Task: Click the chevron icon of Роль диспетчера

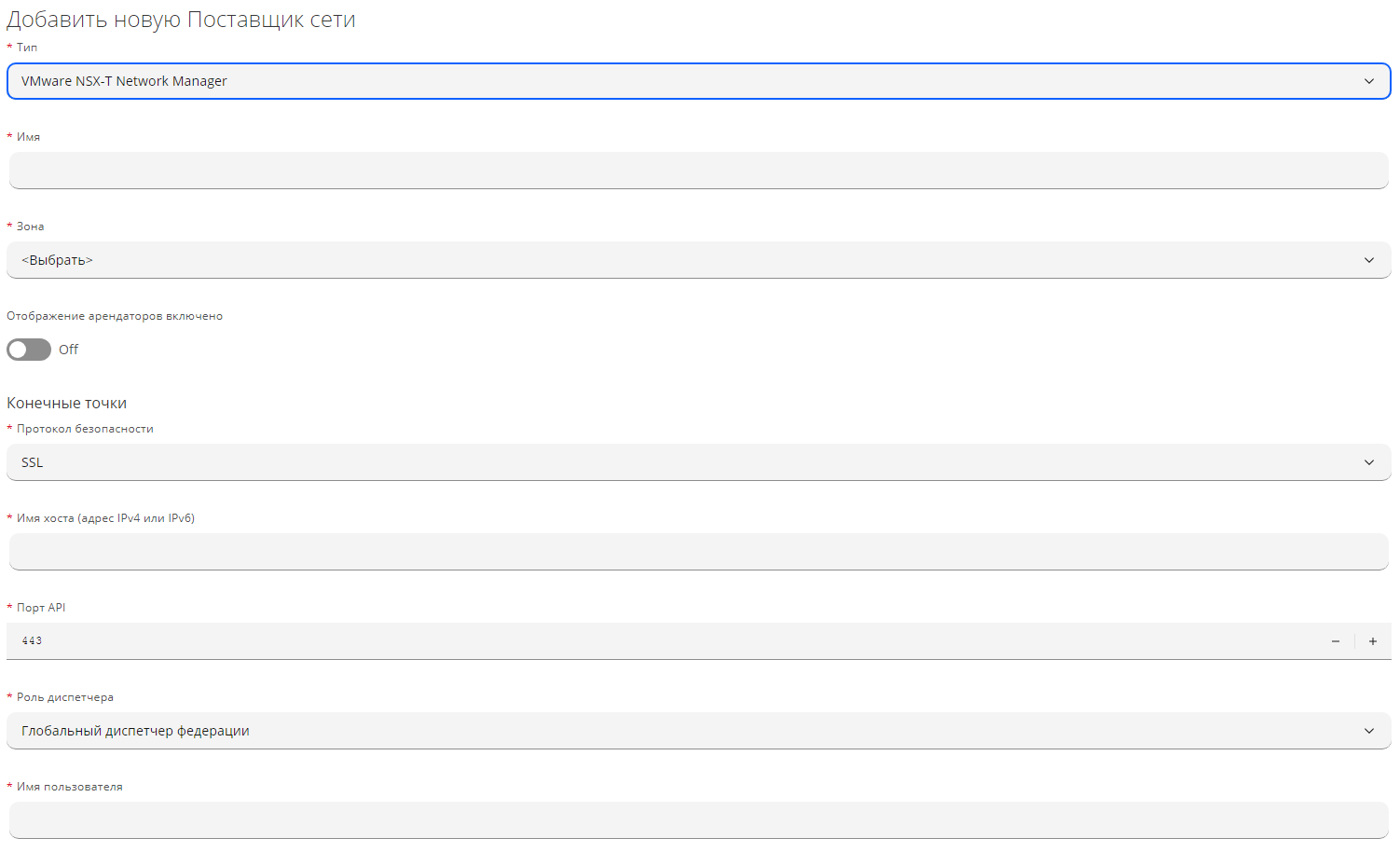Action: click(x=1368, y=731)
